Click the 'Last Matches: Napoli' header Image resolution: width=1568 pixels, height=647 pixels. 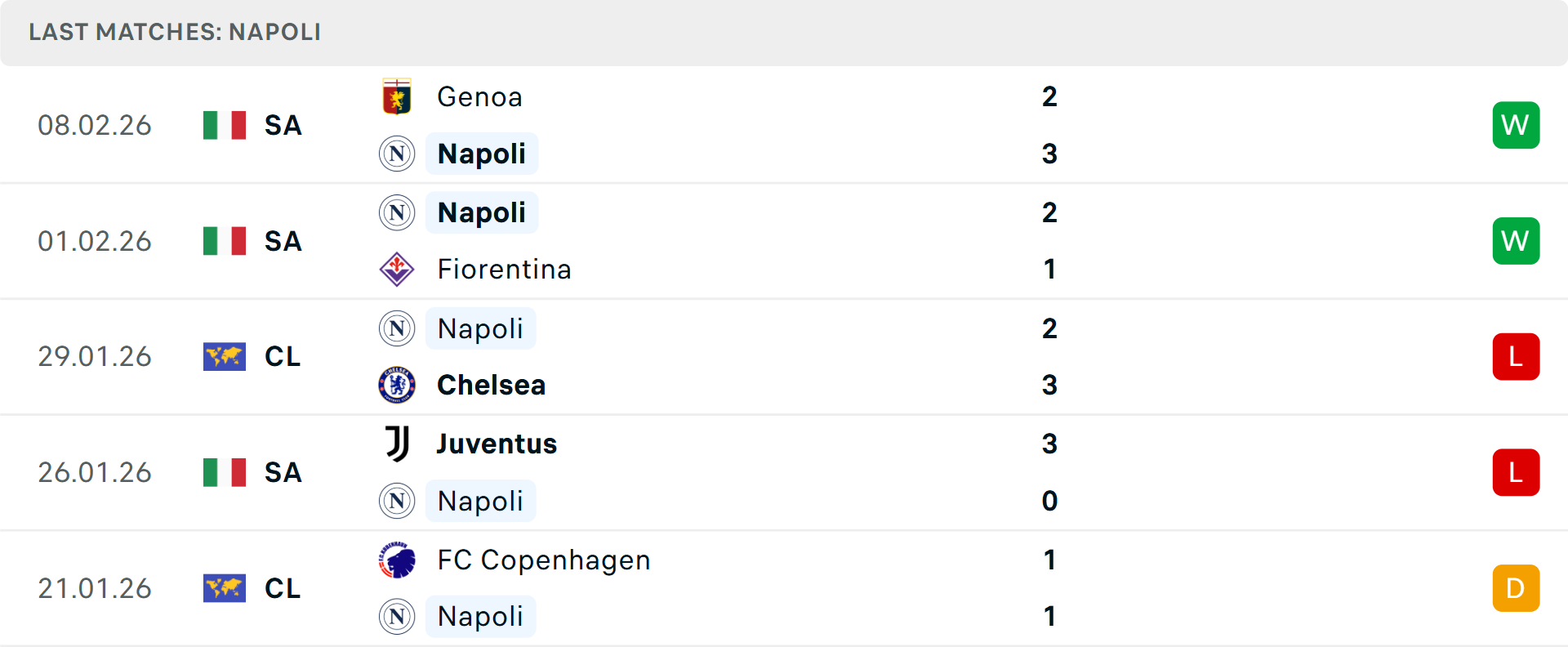click(175, 32)
